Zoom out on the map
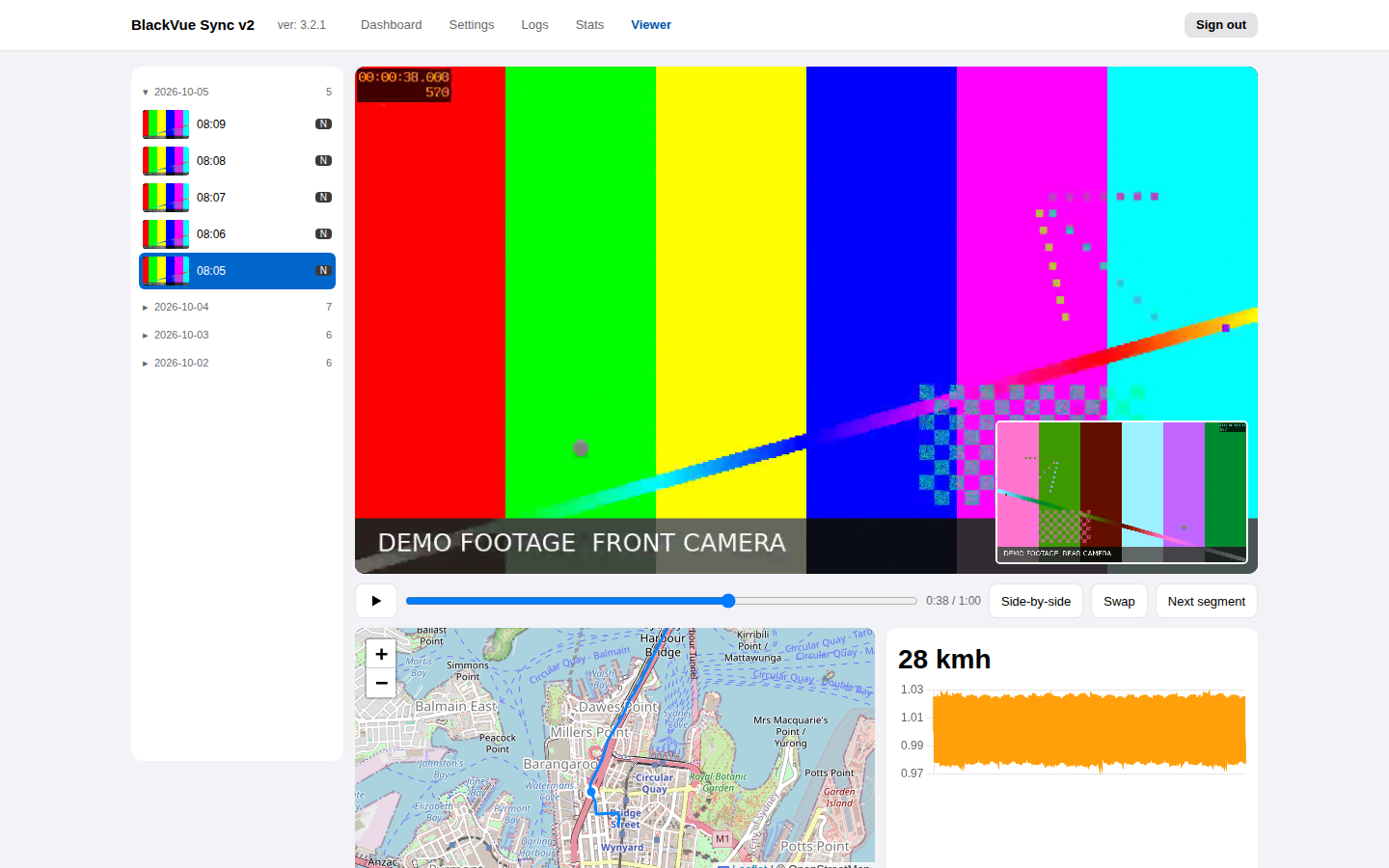The image size is (1389, 868). (x=381, y=683)
